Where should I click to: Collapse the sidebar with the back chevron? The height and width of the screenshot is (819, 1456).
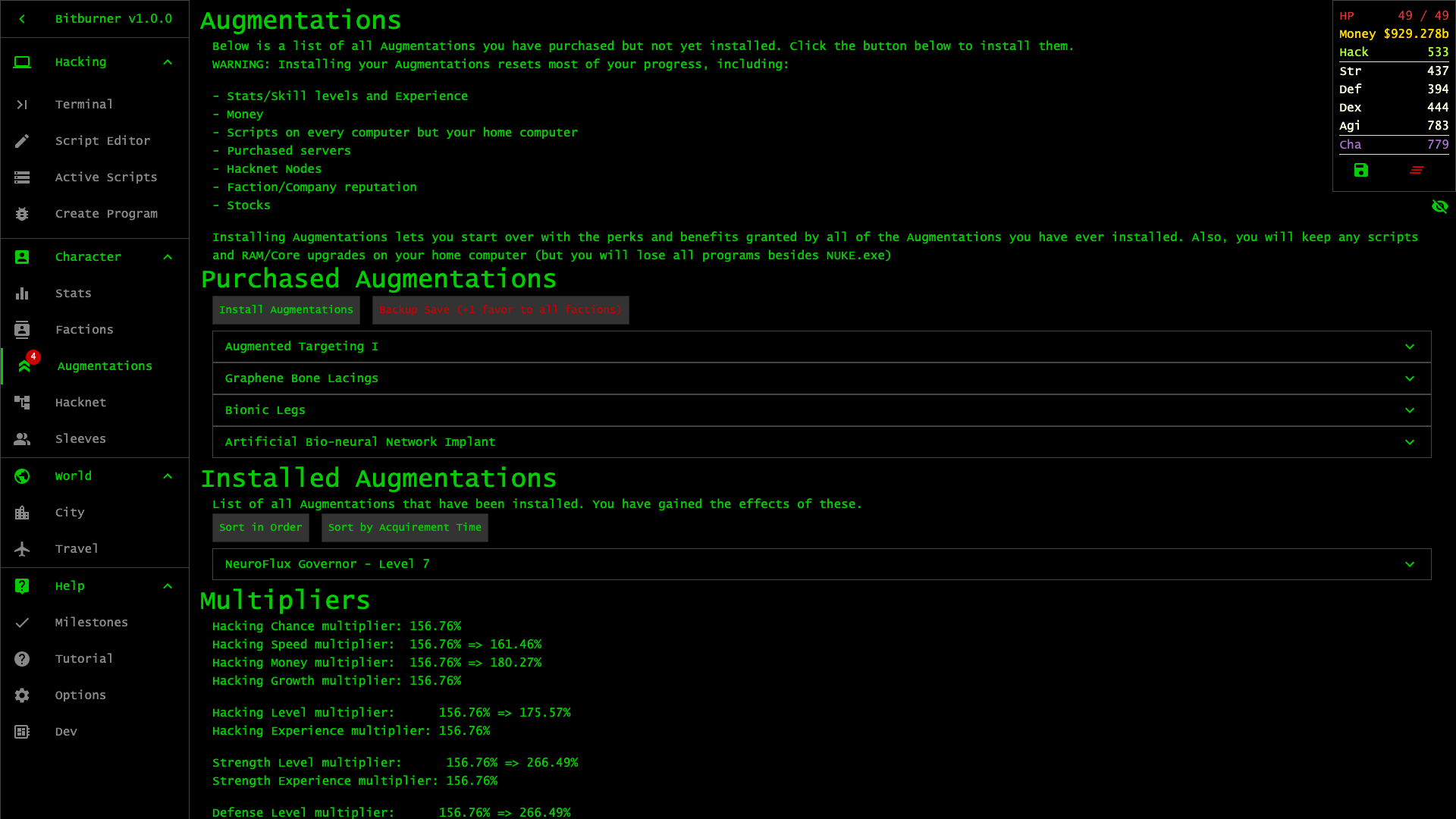pyautogui.click(x=22, y=19)
